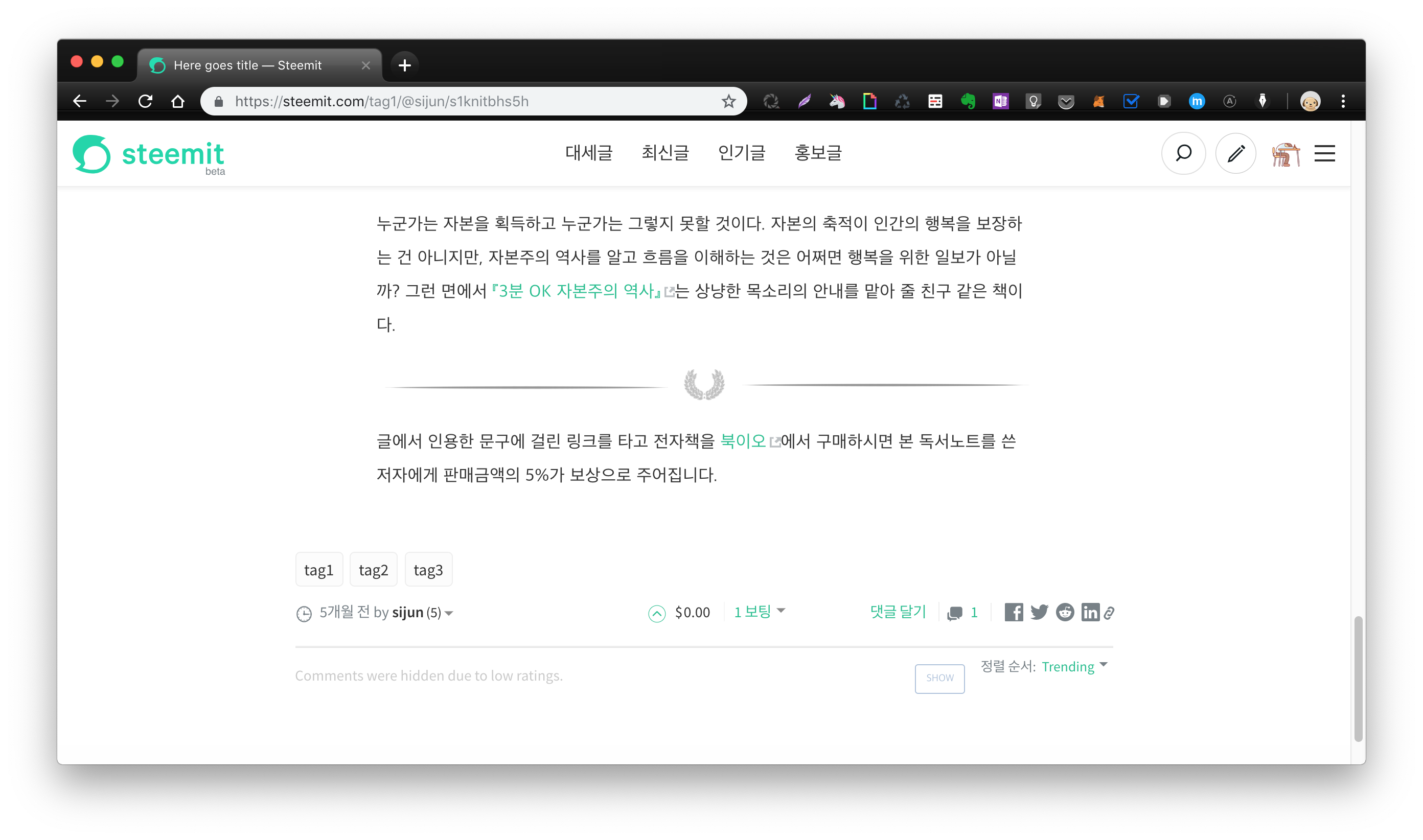Screen dimensions: 1423x840
Task: Click the page's vertical scrollbar thumb
Action: click(1358, 679)
